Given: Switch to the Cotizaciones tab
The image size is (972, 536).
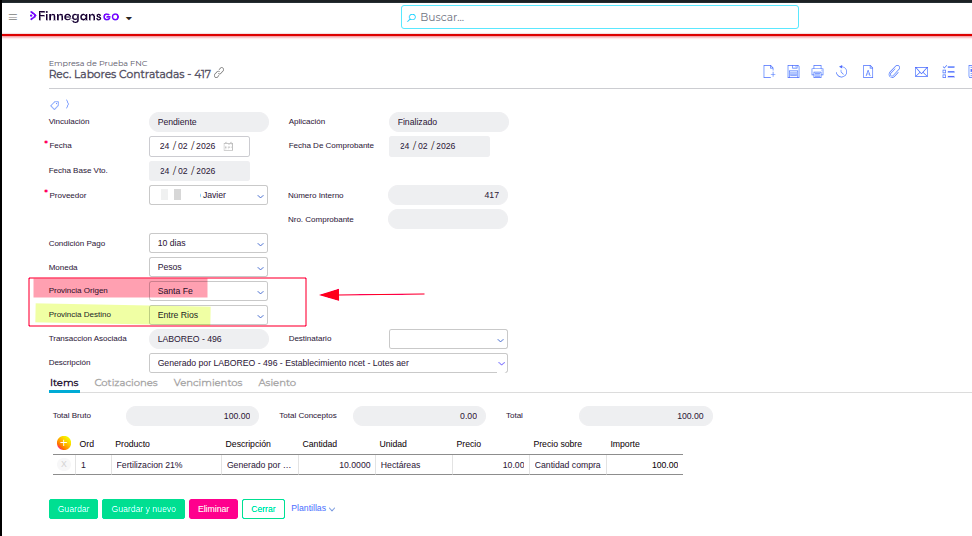Looking at the screenshot, I should coord(126,383).
